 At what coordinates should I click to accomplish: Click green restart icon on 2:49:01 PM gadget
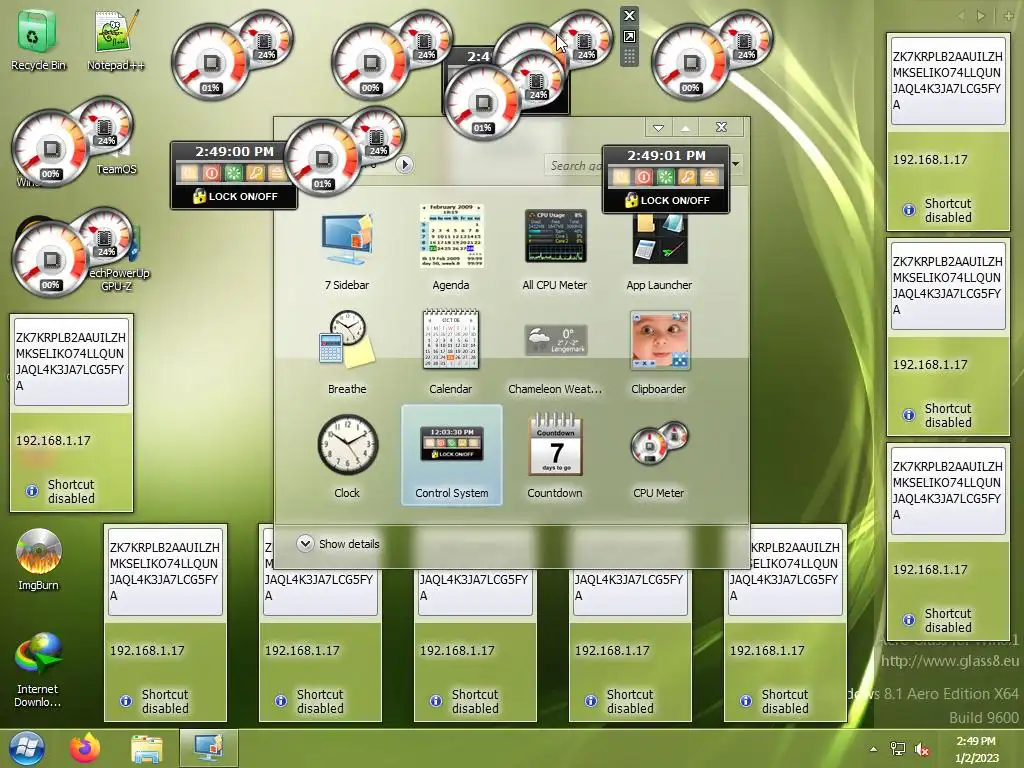pos(665,177)
